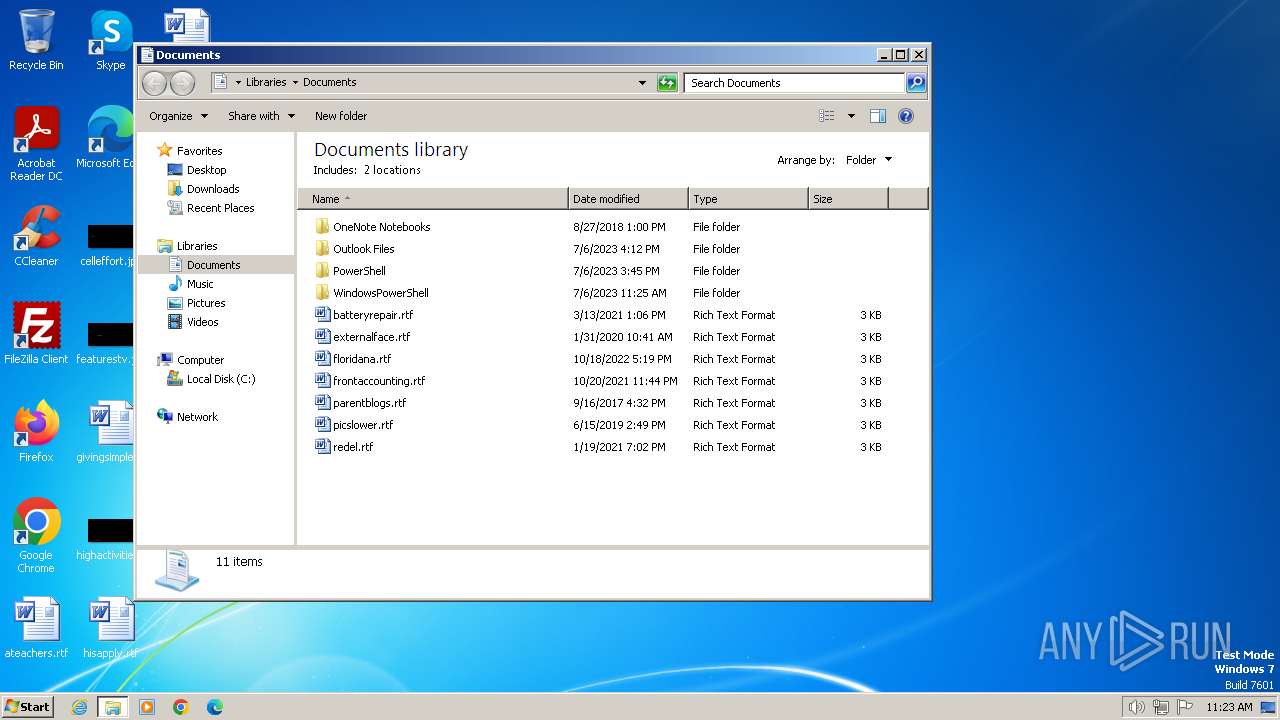
Task: Select the WindowsPowerShell folder icon
Action: point(322,293)
